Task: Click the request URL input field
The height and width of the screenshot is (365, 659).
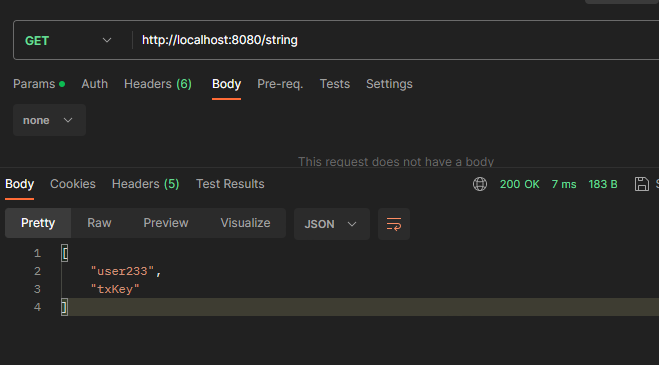Action: (x=395, y=40)
